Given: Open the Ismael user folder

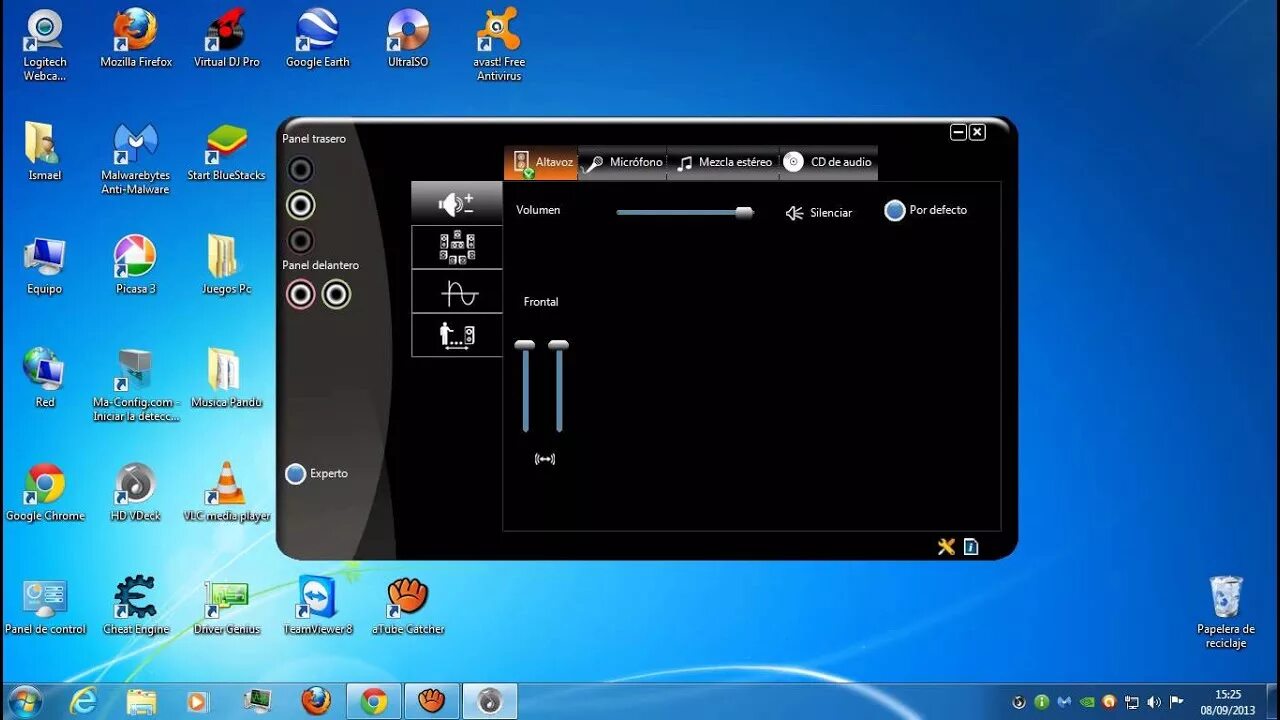Looking at the screenshot, I should point(45,152).
